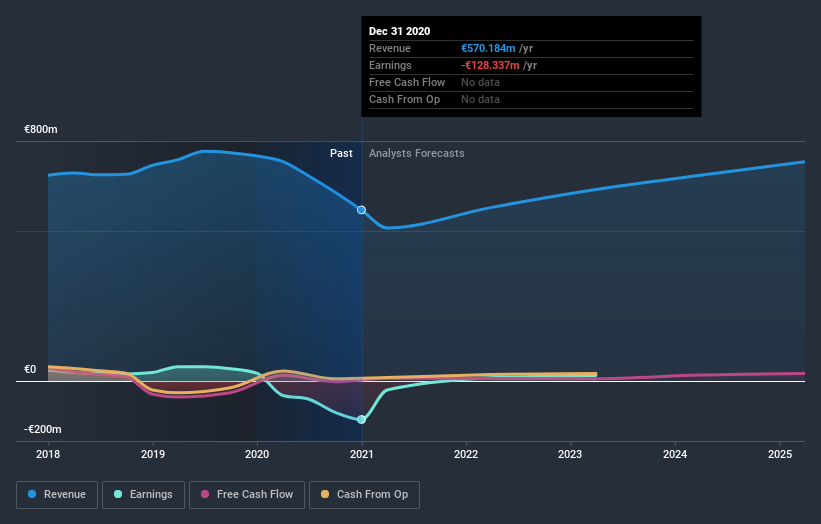Click the €570.184m revenue value in tooltip
The image size is (821, 524).
pos(488,48)
